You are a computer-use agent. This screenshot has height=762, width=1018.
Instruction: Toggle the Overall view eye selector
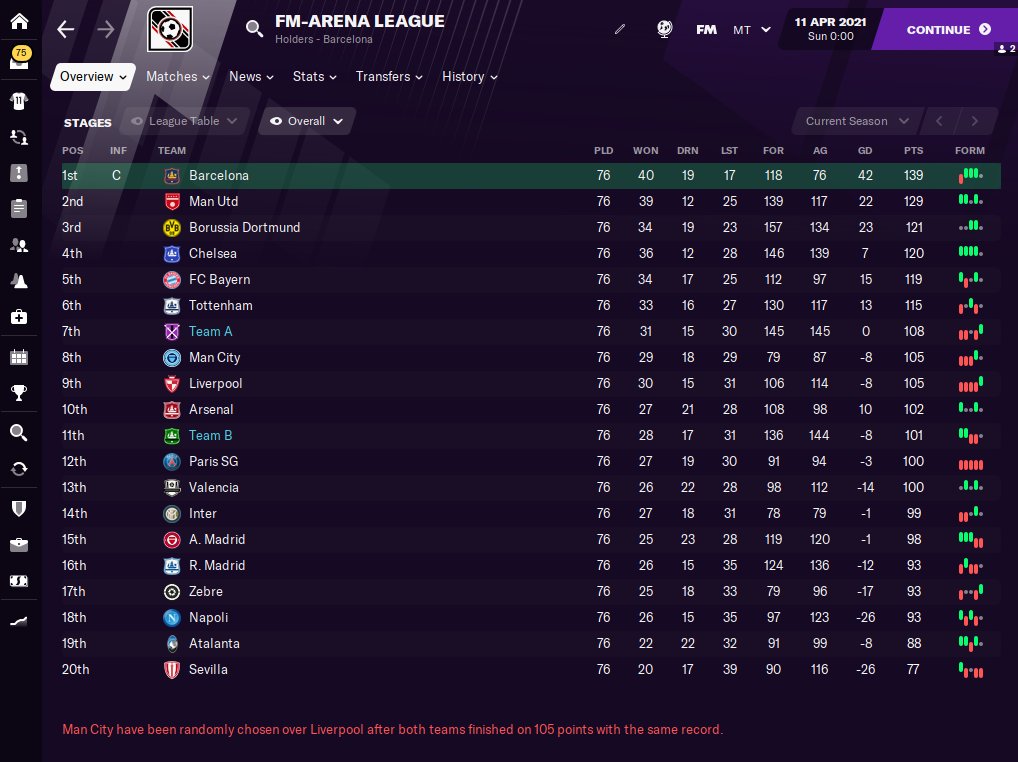(x=307, y=121)
